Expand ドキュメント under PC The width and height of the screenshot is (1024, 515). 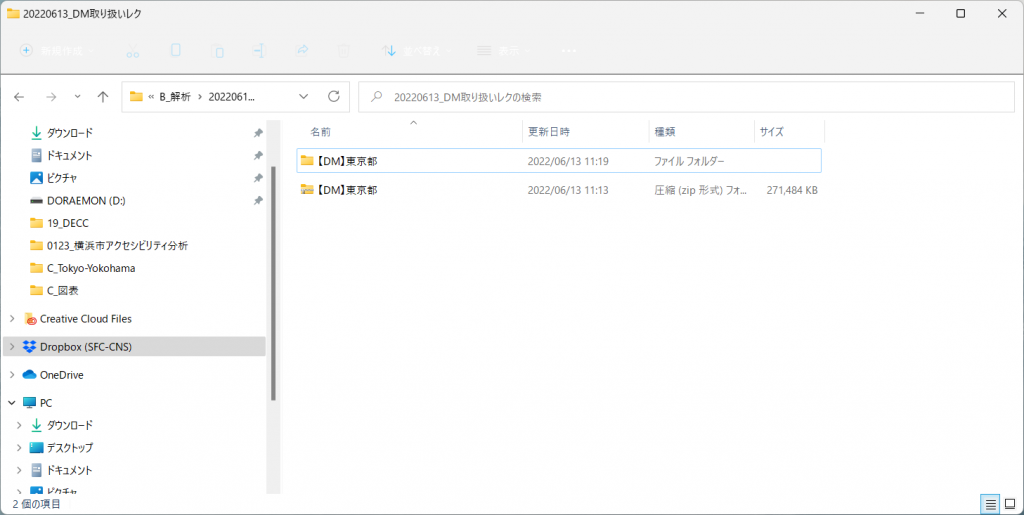[19, 470]
